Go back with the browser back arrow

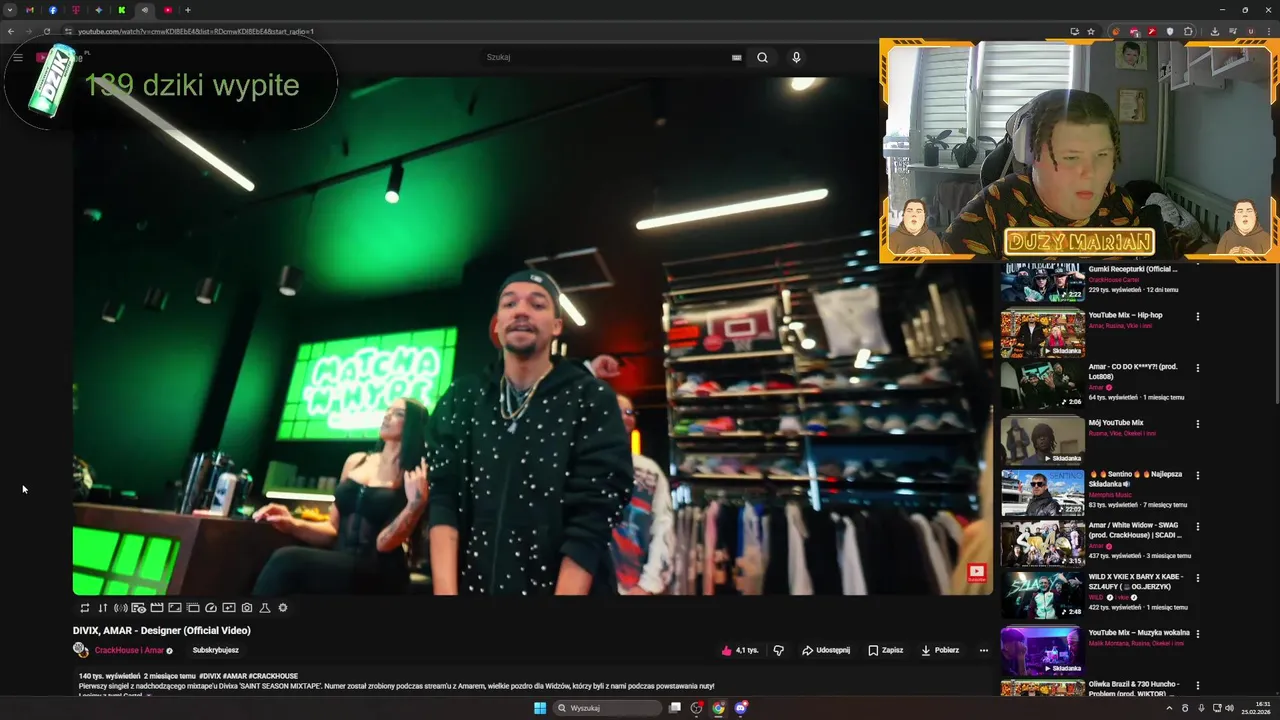click(11, 31)
